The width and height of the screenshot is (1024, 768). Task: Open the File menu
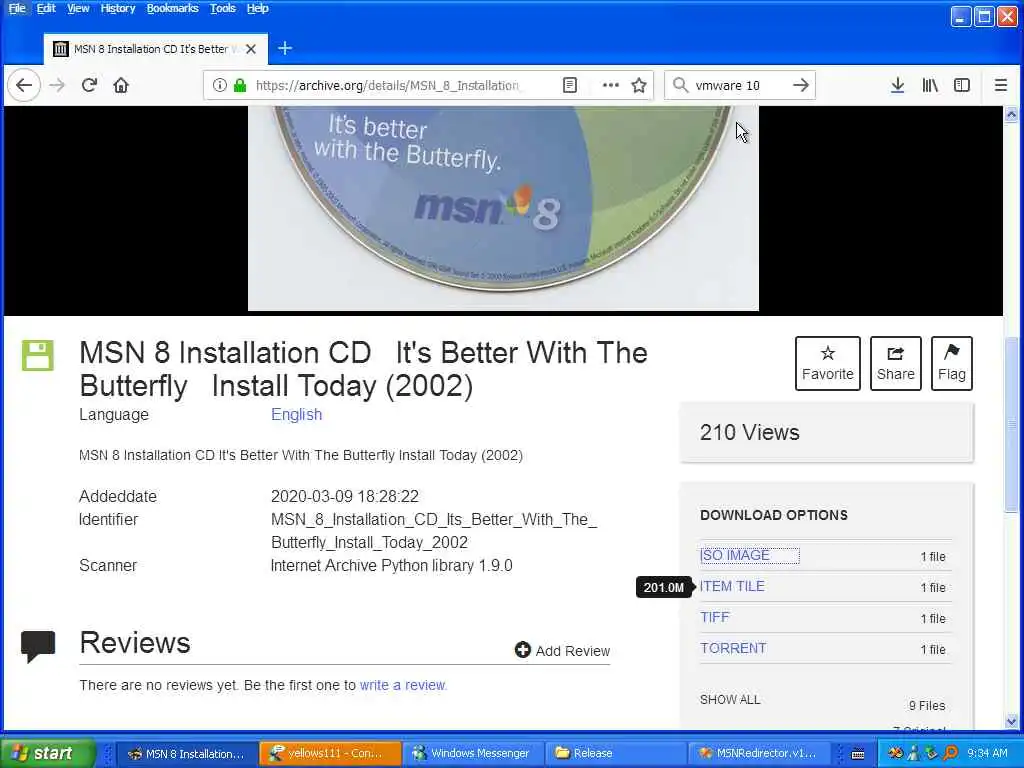click(16, 8)
